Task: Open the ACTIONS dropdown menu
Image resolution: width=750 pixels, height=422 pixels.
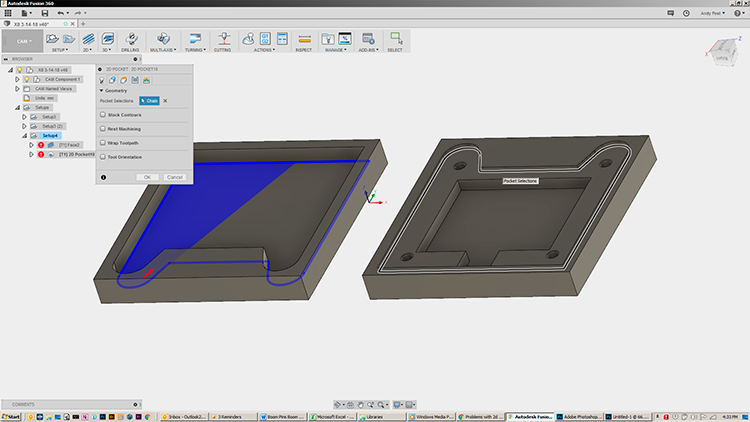Action: 264,50
